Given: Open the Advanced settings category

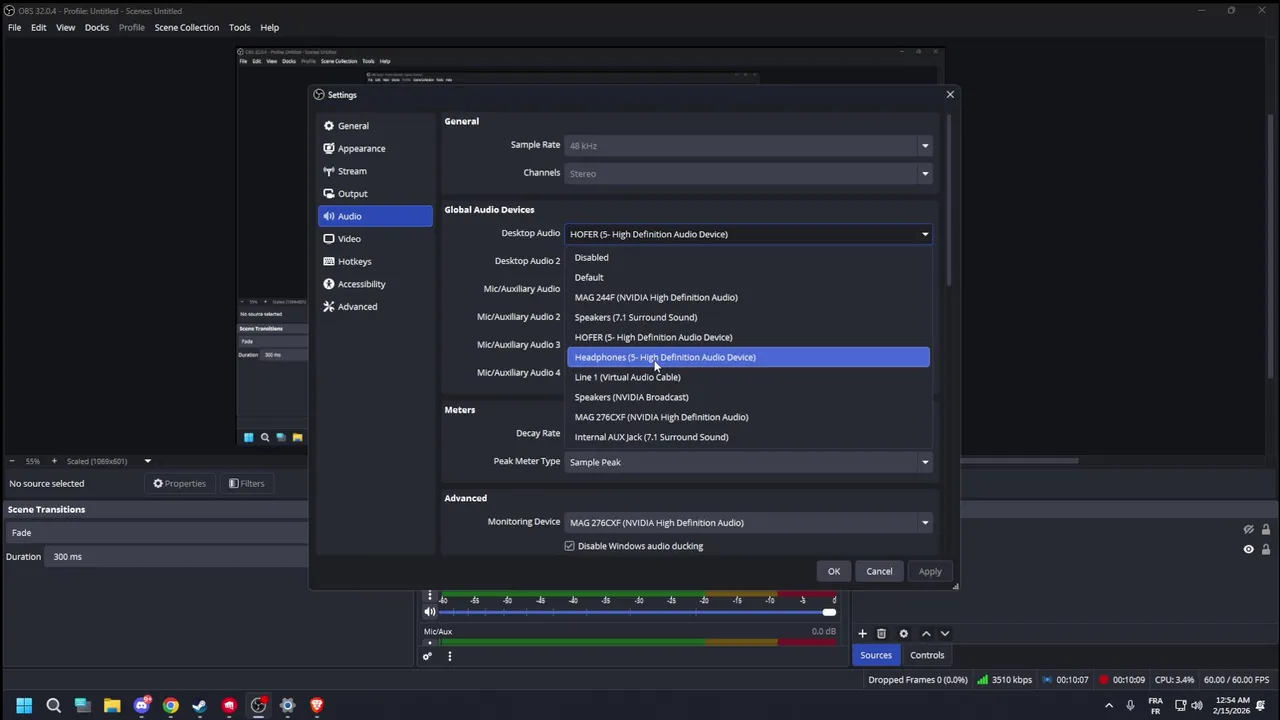Looking at the screenshot, I should point(375,307).
